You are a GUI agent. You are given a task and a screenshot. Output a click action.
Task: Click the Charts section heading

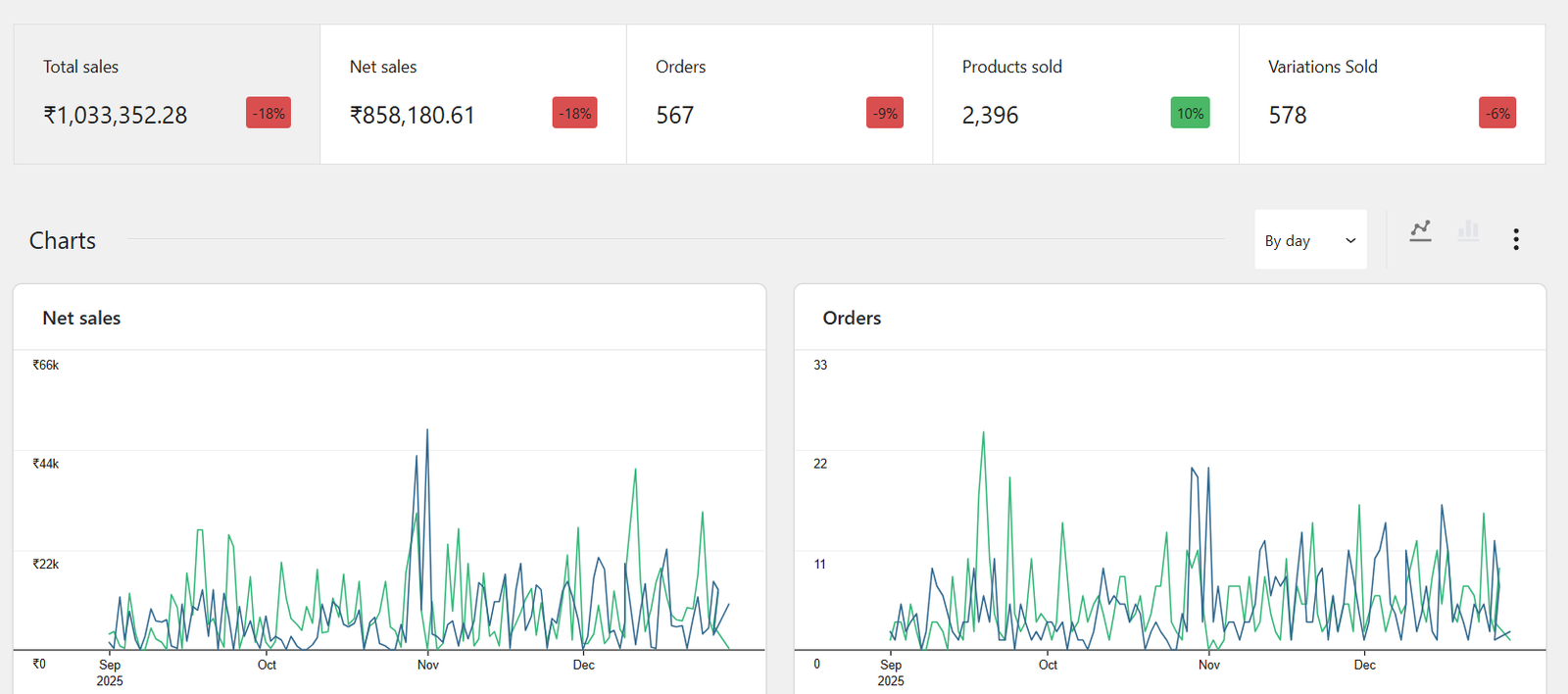point(63,241)
